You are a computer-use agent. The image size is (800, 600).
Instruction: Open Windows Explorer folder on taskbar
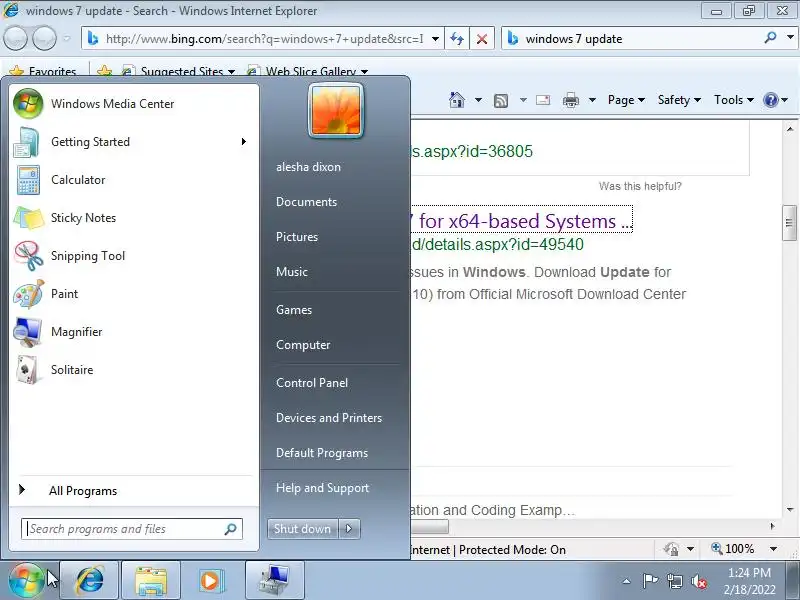click(x=151, y=581)
